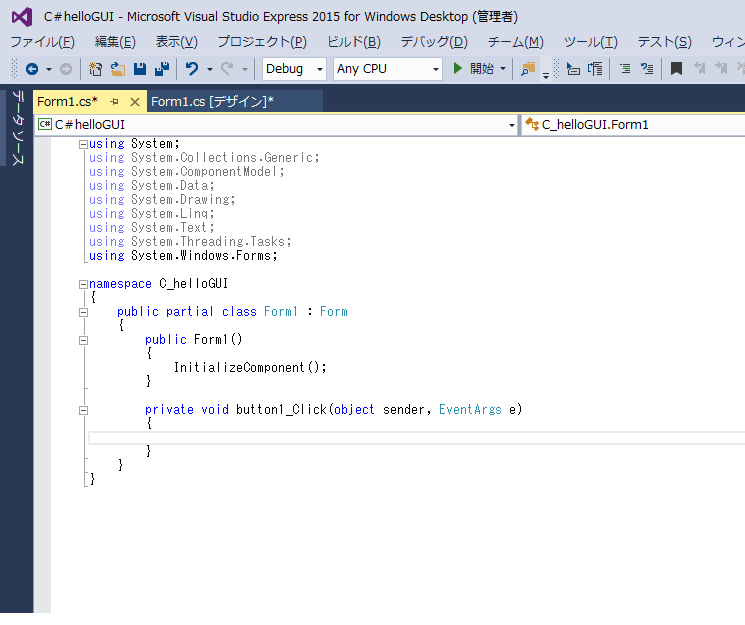The width and height of the screenshot is (745, 625).
Task: Navigate forward with the forward arrow
Action: 66,69
